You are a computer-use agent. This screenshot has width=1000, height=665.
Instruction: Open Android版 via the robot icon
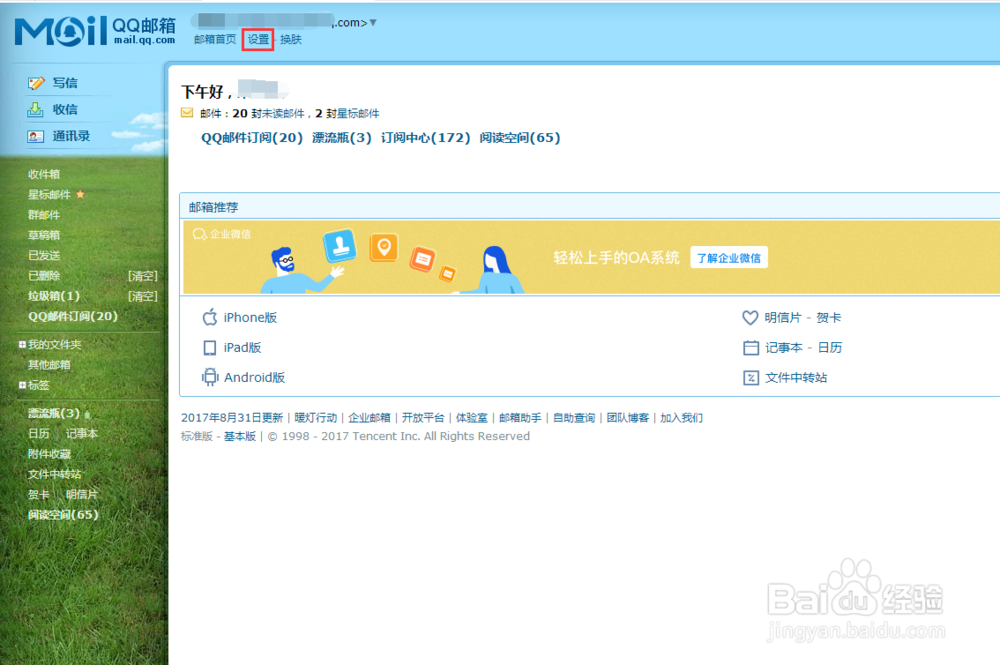pyautogui.click(x=210, y=377)
